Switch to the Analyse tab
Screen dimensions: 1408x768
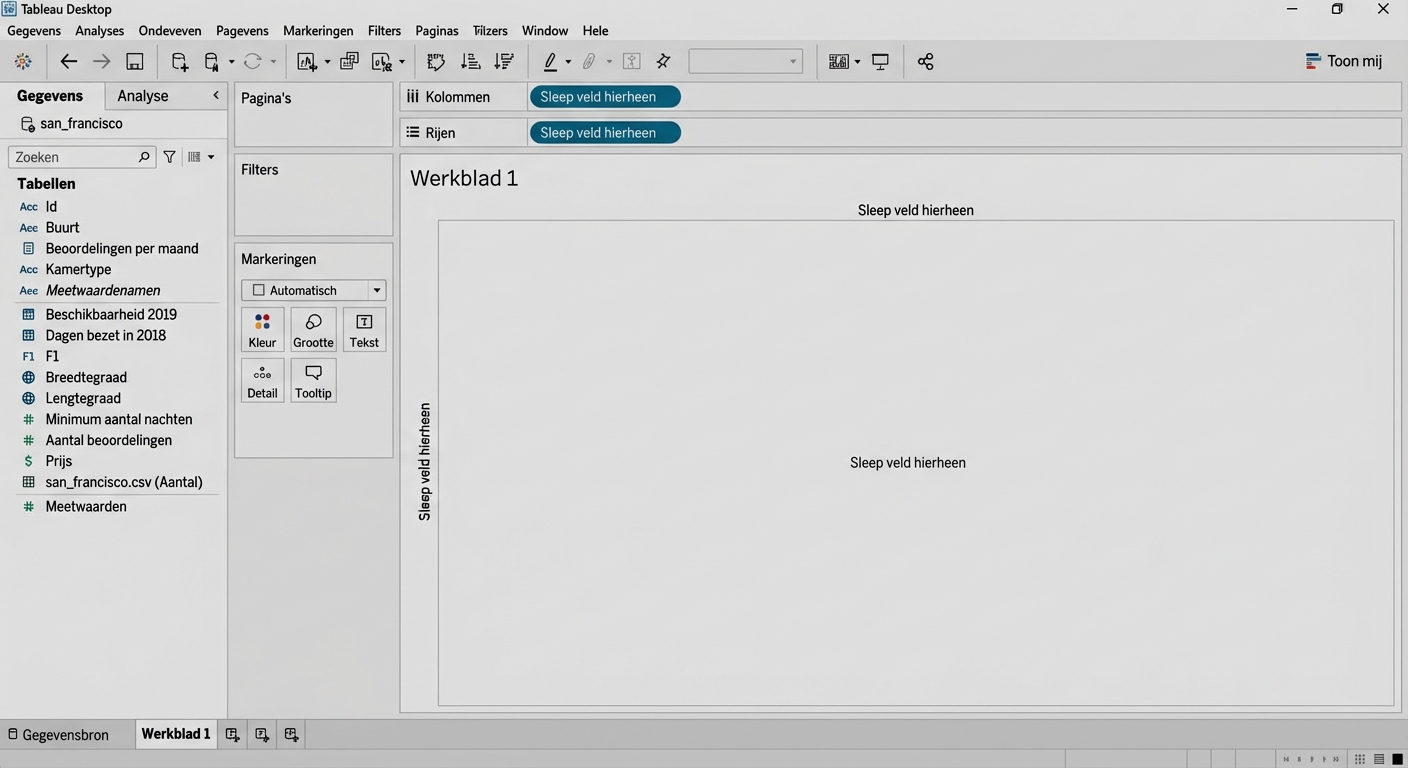click(x=143, y=96)
